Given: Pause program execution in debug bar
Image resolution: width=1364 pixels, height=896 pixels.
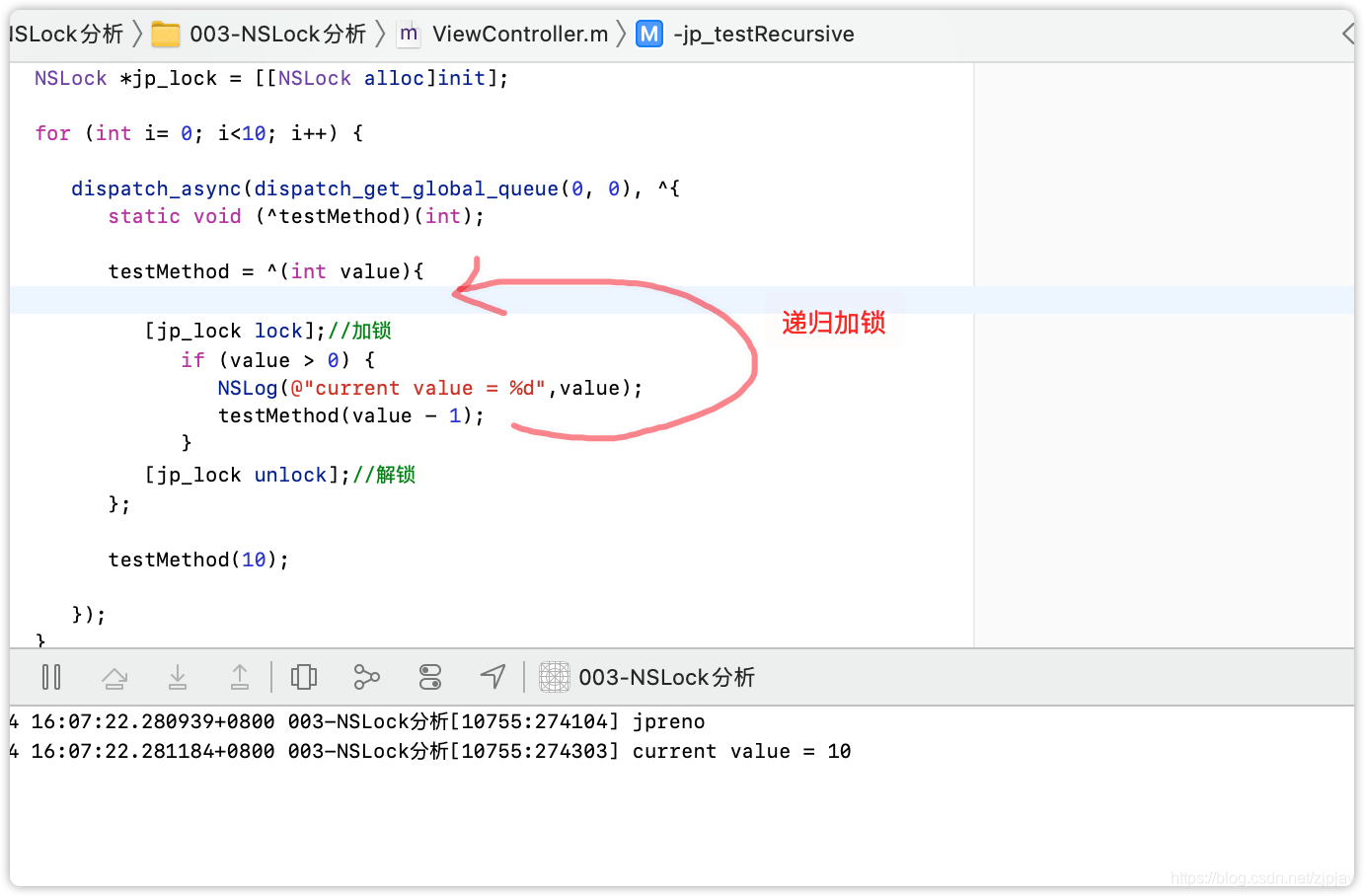Looking at the screenshot, I should tap(51, 677).
